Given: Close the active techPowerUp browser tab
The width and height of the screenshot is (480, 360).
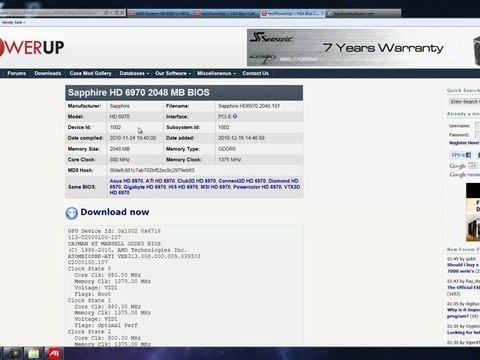Looking at the screenshot, I should pos(322,13).
